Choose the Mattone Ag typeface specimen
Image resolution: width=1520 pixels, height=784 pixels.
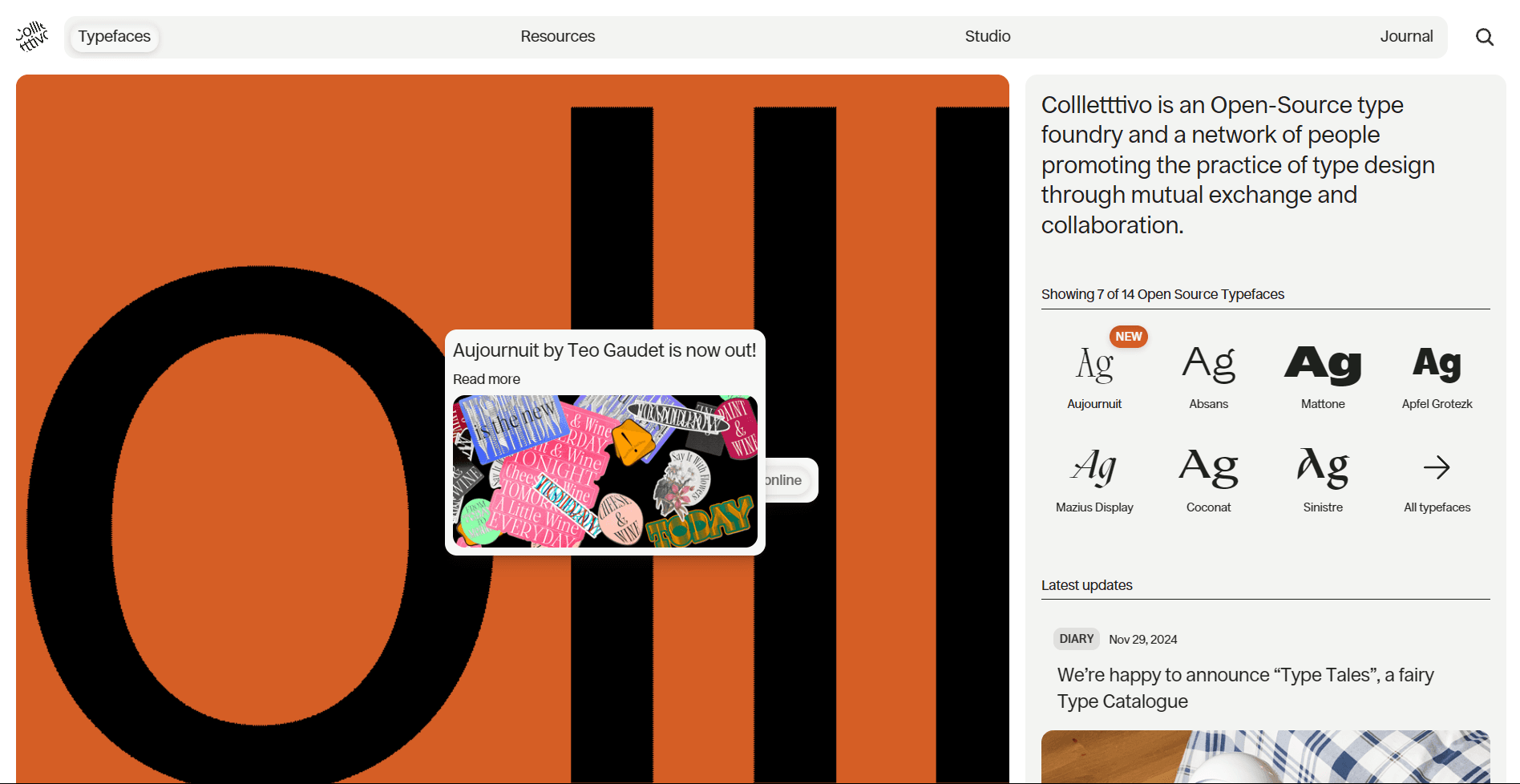pos(1323,365)
